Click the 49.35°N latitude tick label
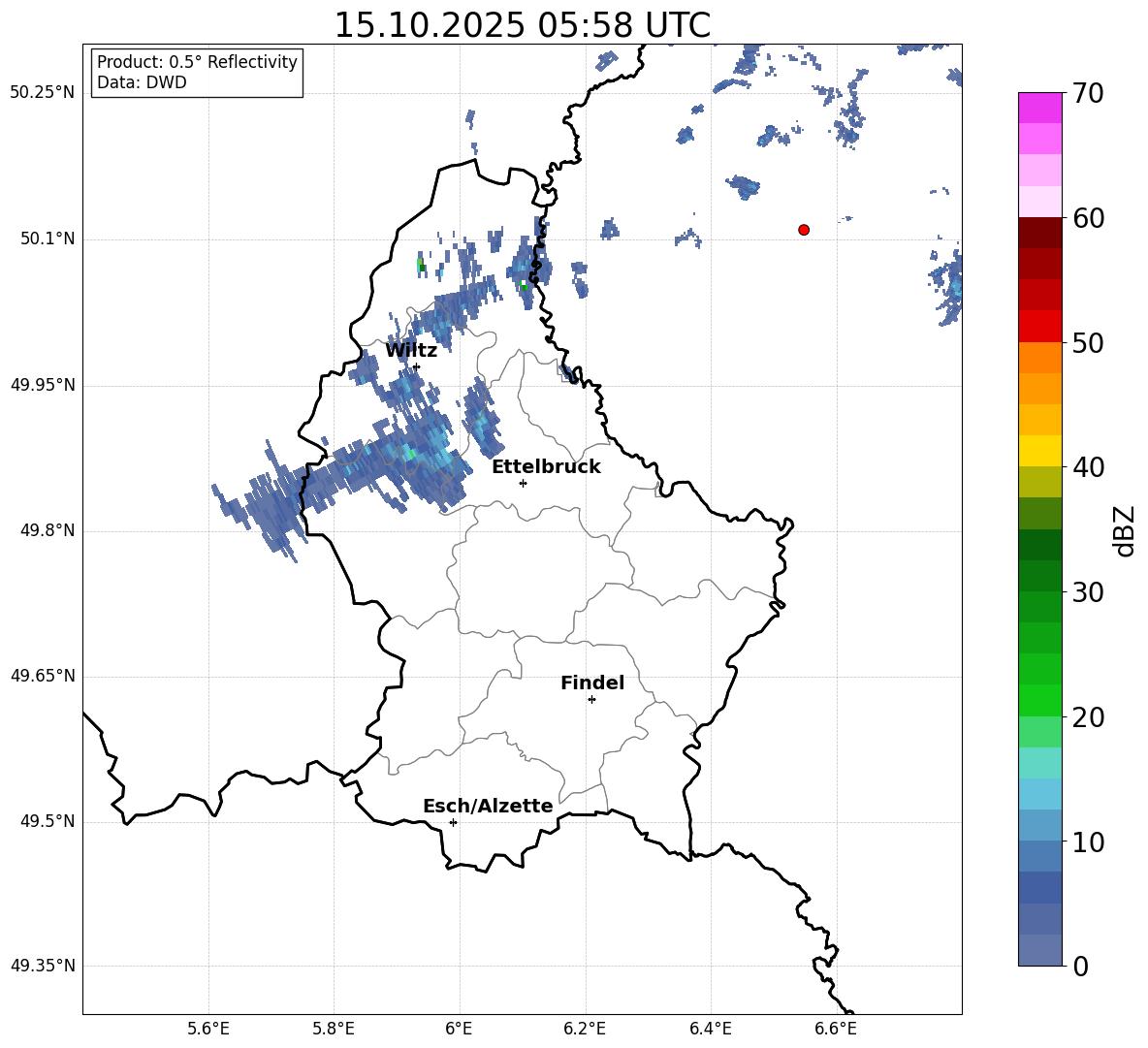 coord(43,966)
